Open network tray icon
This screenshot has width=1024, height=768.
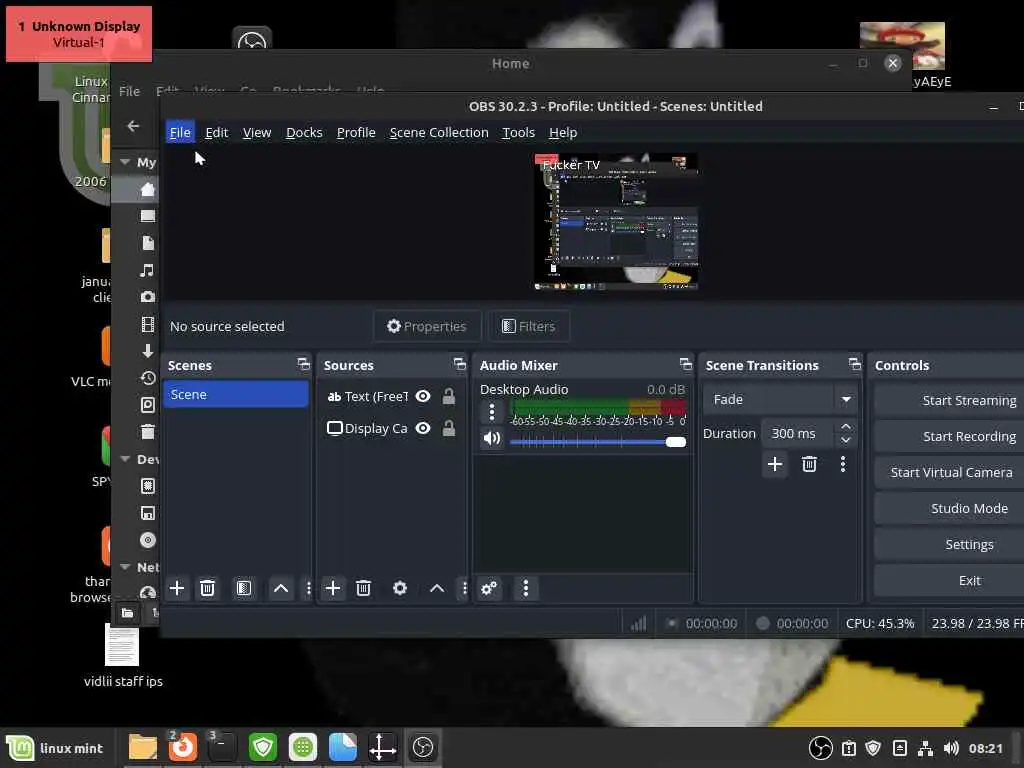pos(925,748)
